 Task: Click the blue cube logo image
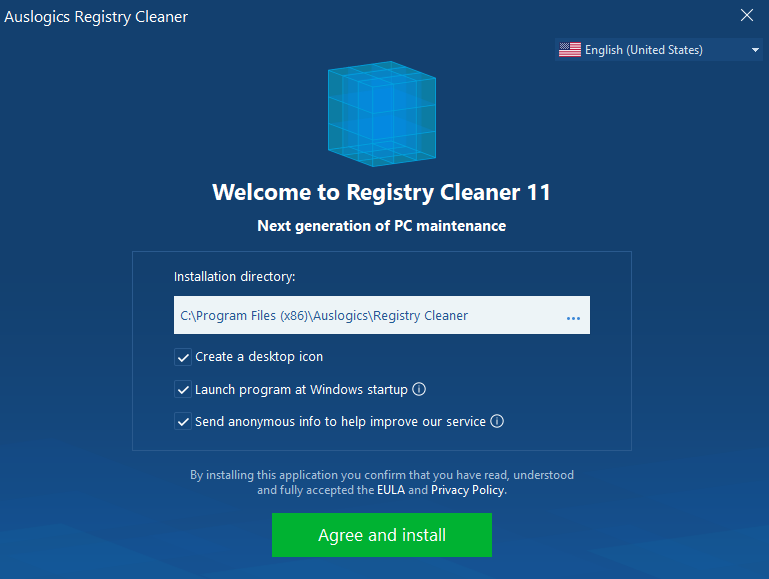pos(382,113)
